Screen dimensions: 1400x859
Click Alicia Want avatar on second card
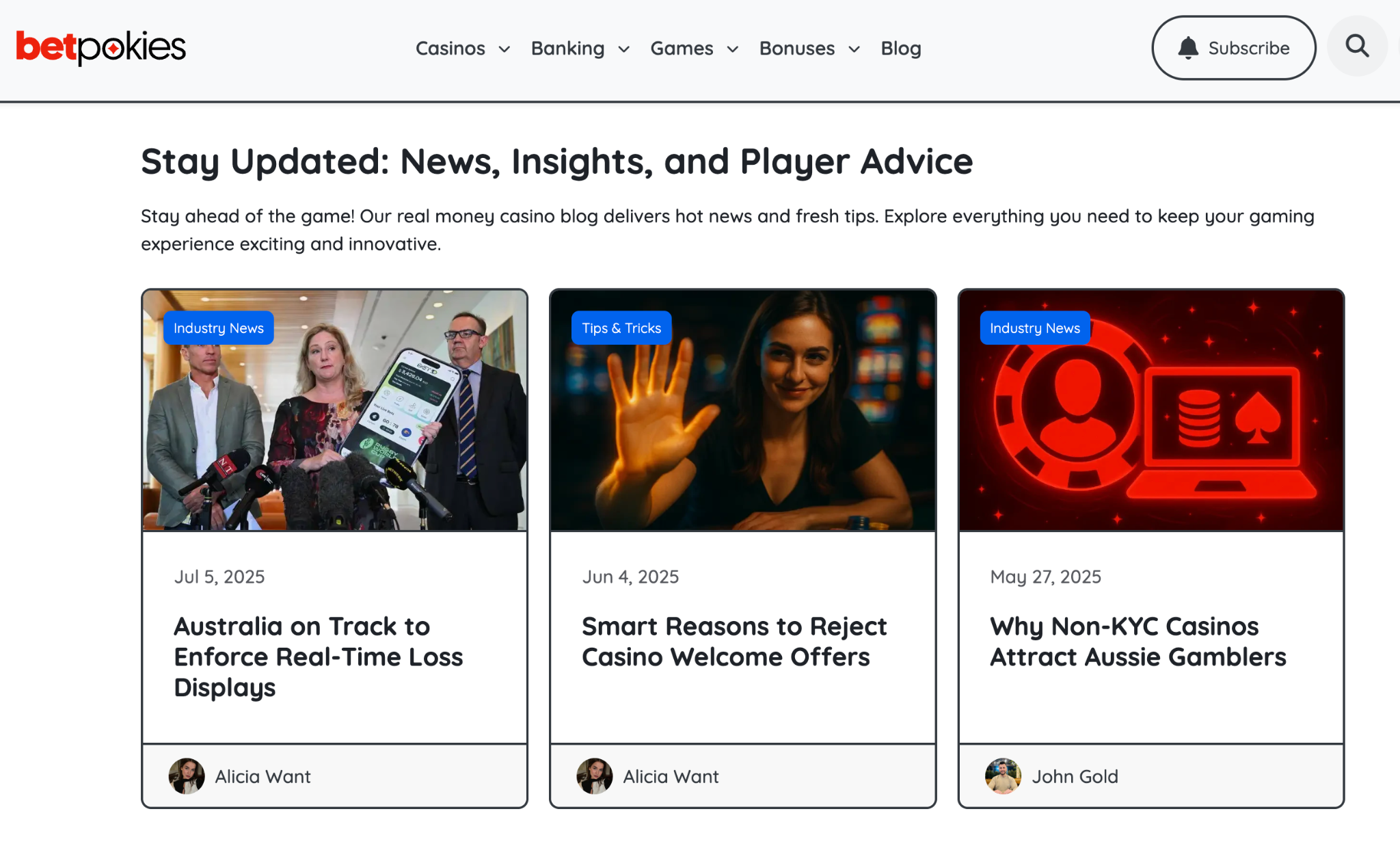click(595, 776)
